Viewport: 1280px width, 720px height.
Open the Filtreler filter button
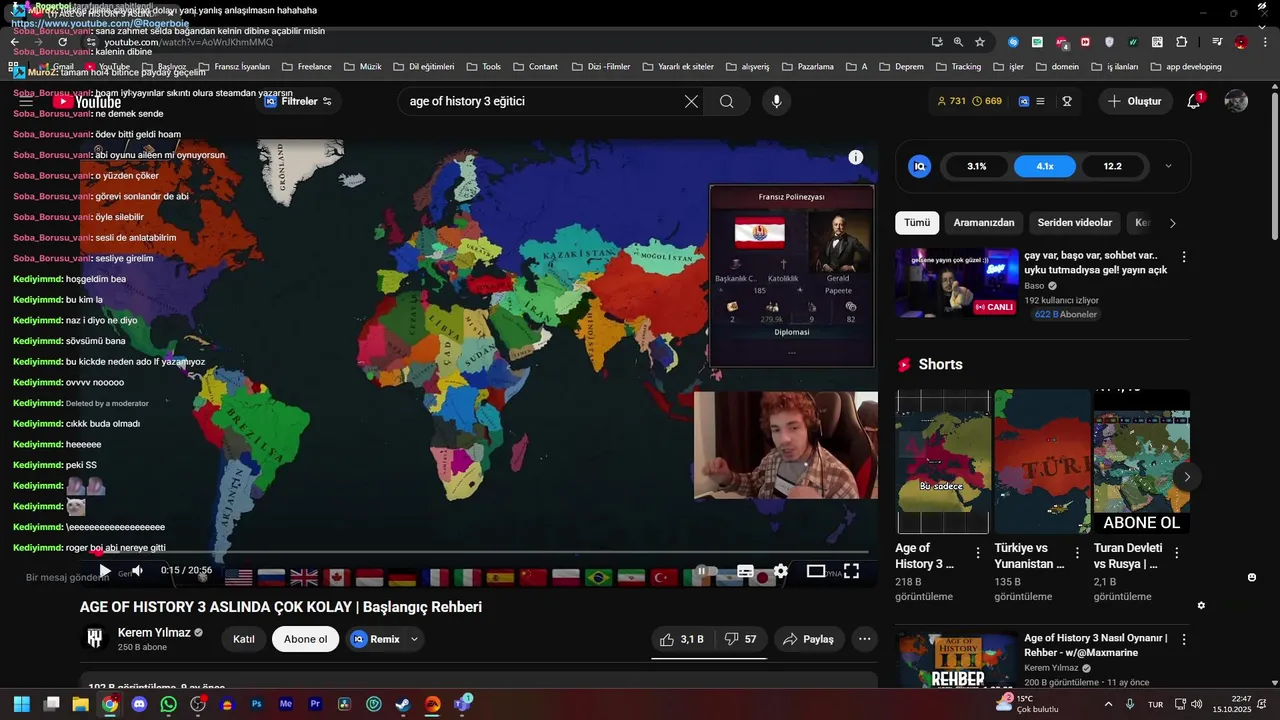click(x=299, y=101)
